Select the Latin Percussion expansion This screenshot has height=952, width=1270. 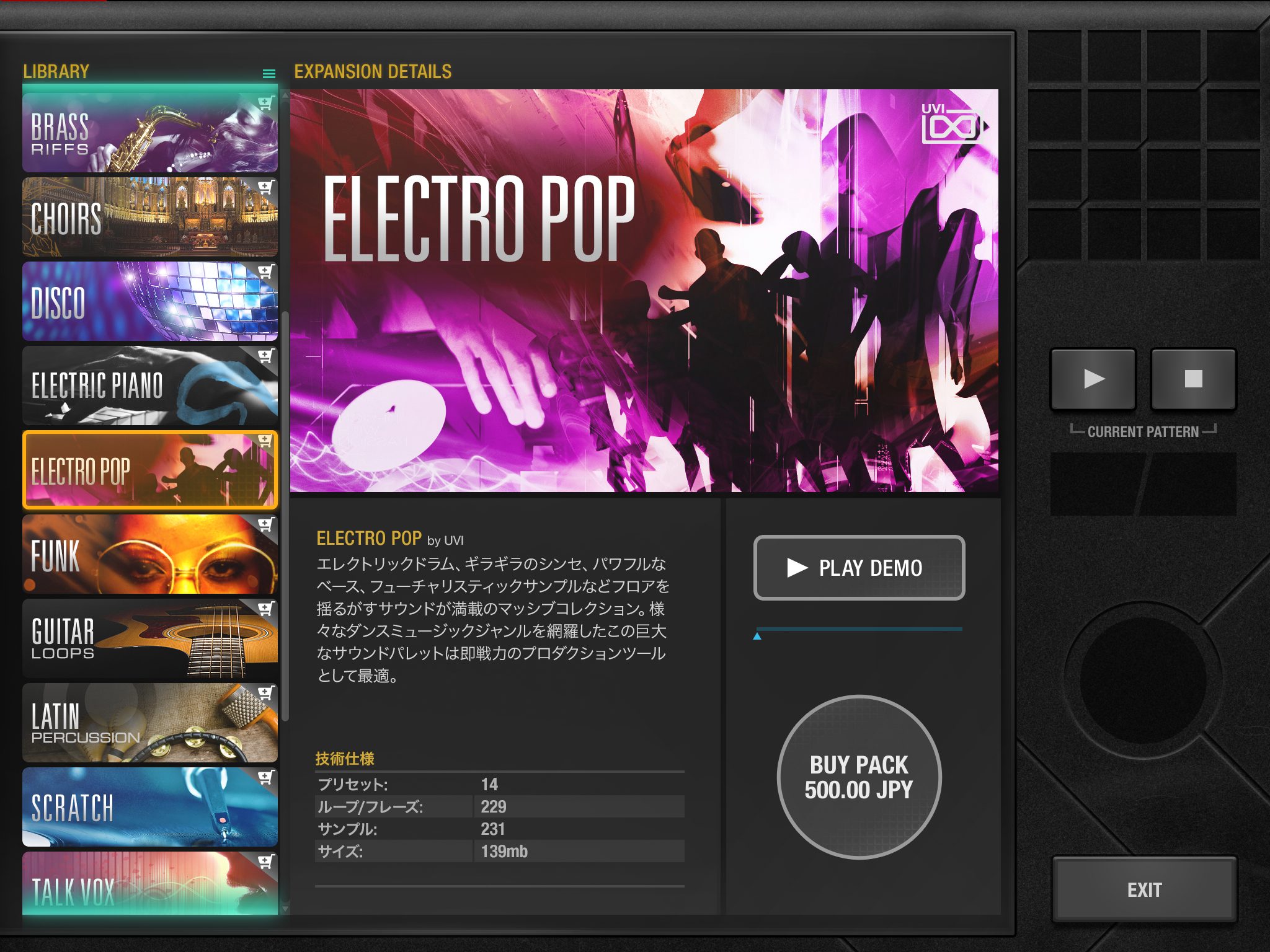(x=150, y=723)
